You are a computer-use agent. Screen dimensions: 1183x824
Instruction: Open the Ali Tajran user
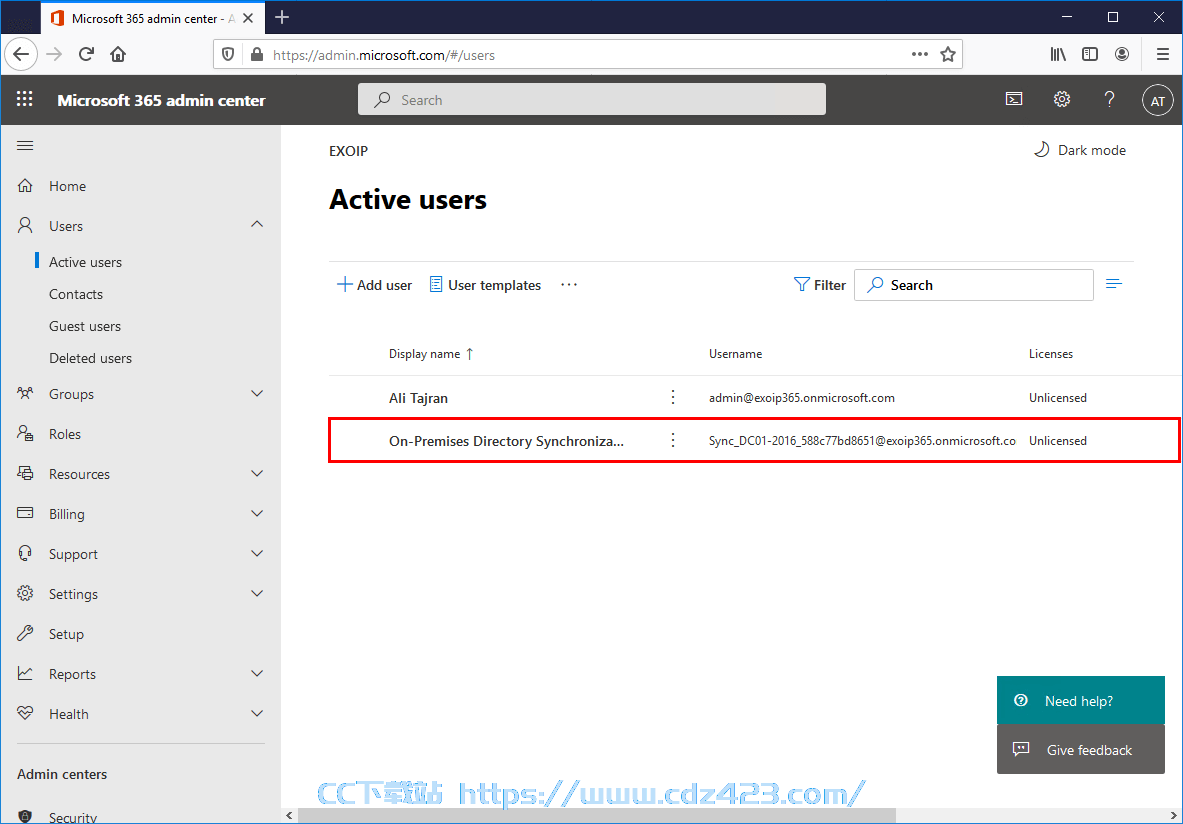(x=418, y=398)
